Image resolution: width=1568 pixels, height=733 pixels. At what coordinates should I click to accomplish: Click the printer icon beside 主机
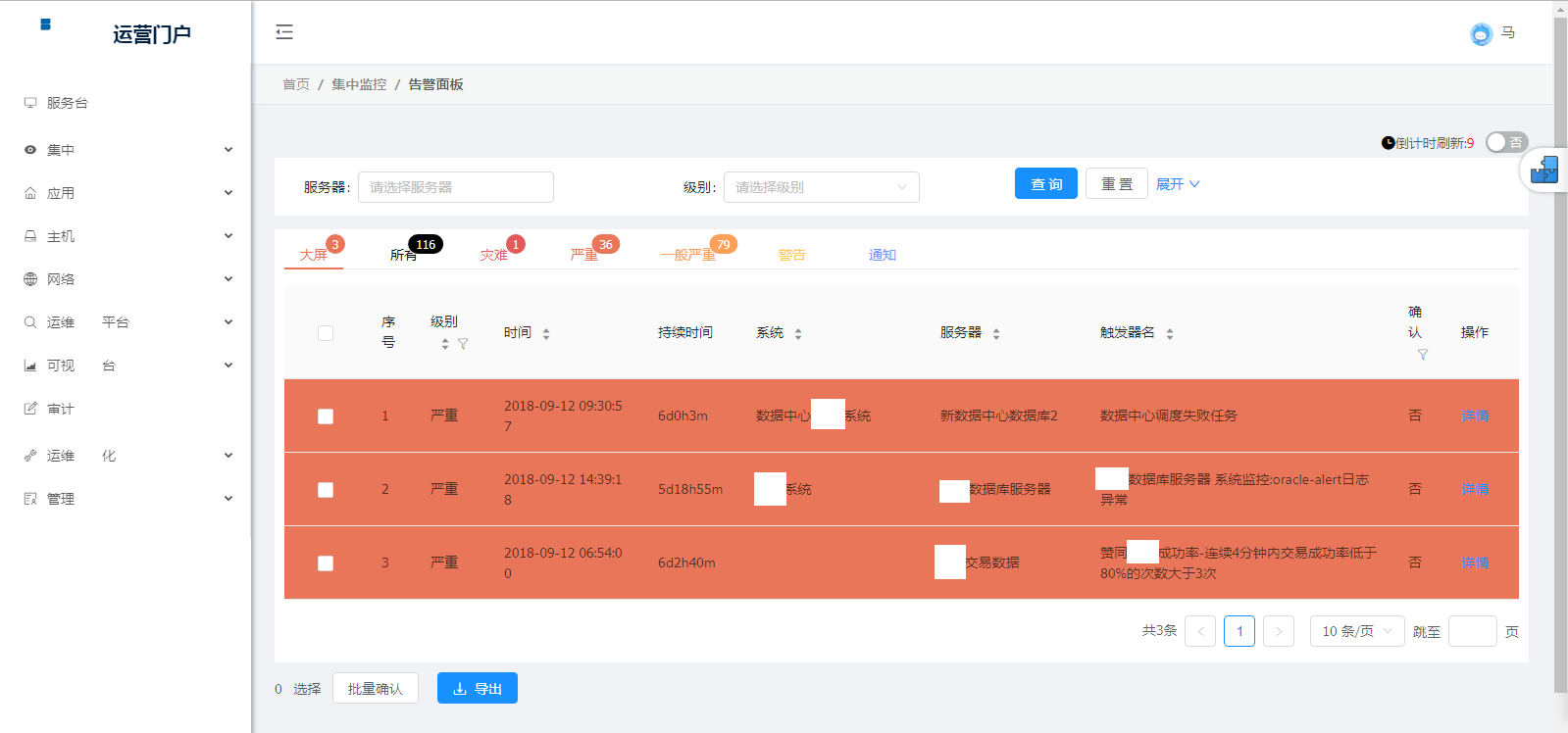point(30,236)
